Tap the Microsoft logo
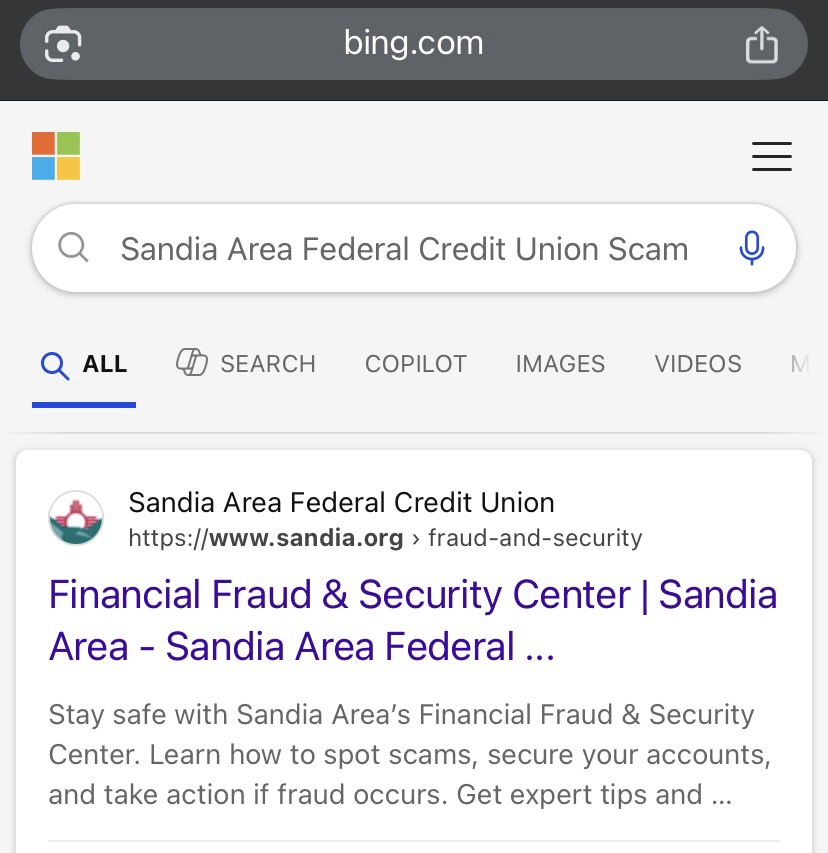828x853 pixels. click(56, 156)
